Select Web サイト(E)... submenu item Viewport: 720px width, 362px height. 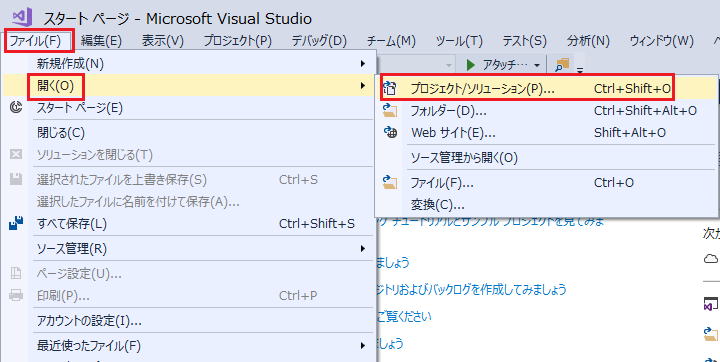546,133
